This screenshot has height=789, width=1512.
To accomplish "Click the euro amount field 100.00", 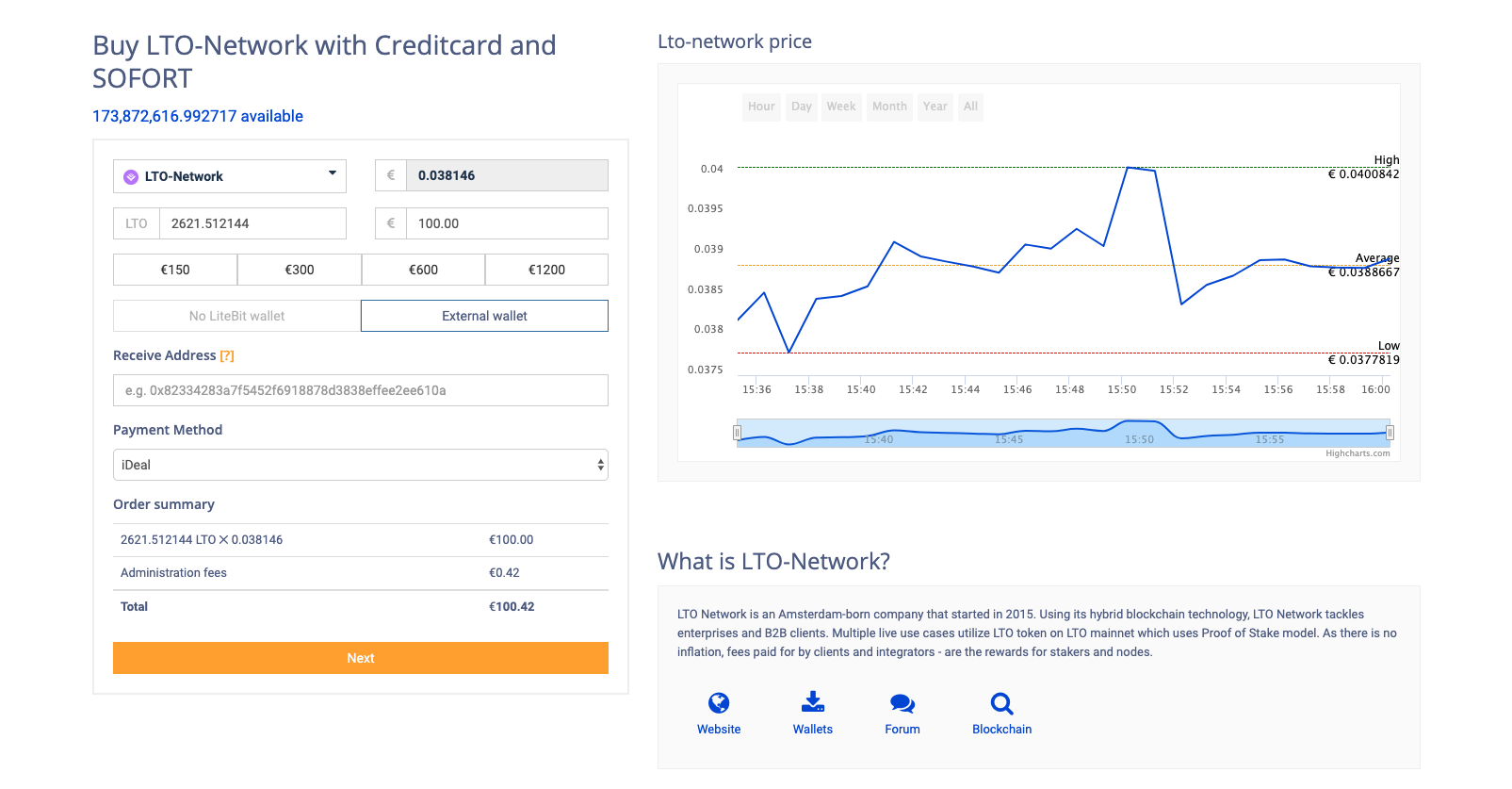I will point(507,223).
